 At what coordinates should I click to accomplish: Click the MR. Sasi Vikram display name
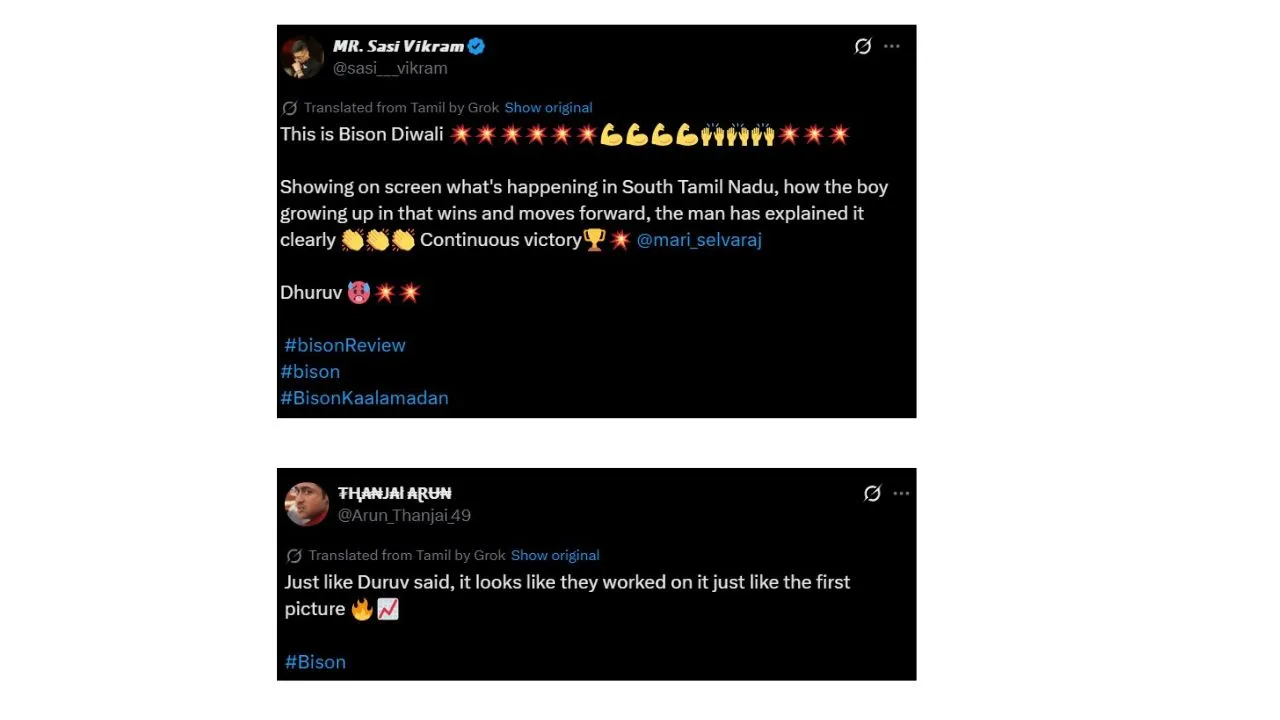pyautogui.click(x=398, y=46)
